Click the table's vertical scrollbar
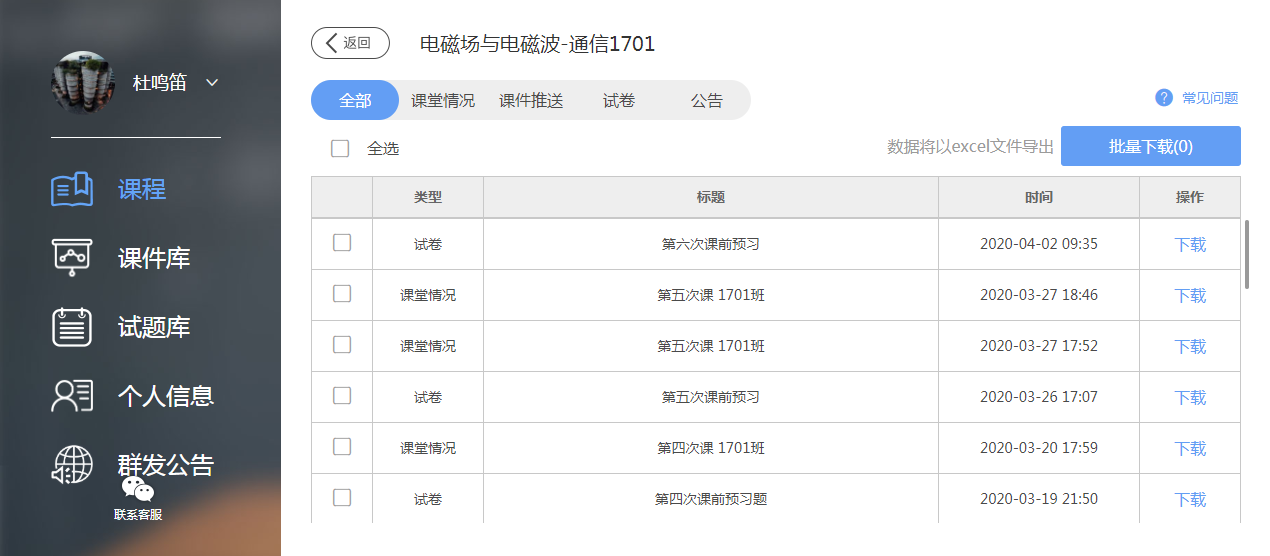This screenshot has height=556, width=1270. coord(1246,254)
